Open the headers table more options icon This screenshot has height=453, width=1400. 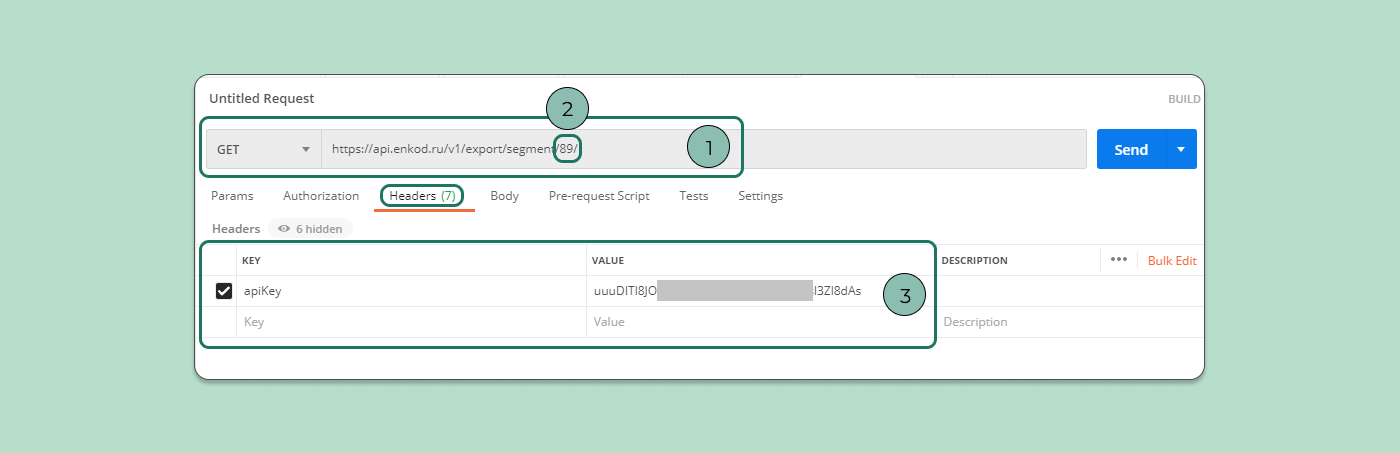[x=1119, y=260]
